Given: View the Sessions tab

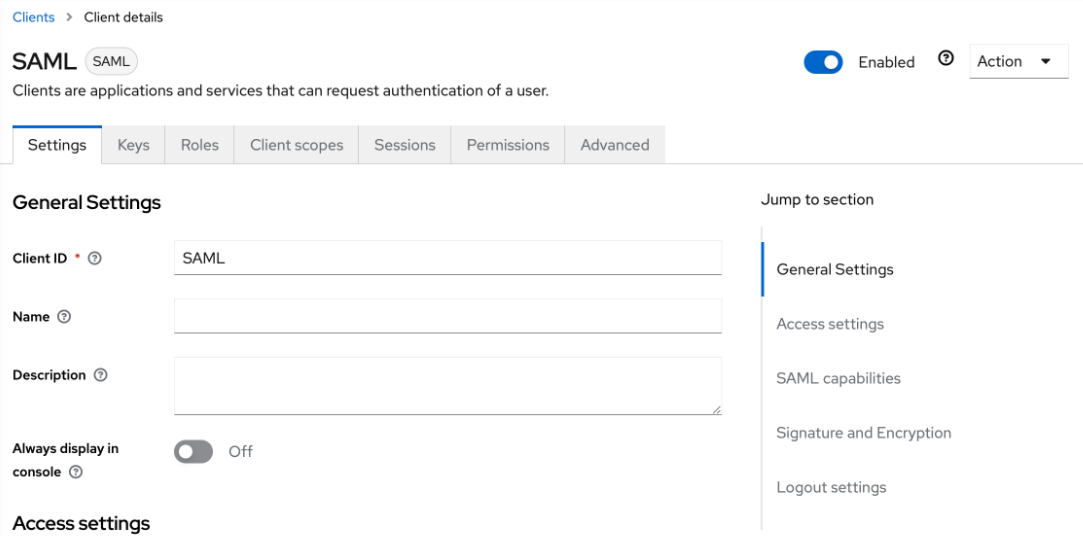Looking at the screenshot, I should pos(404,145).
